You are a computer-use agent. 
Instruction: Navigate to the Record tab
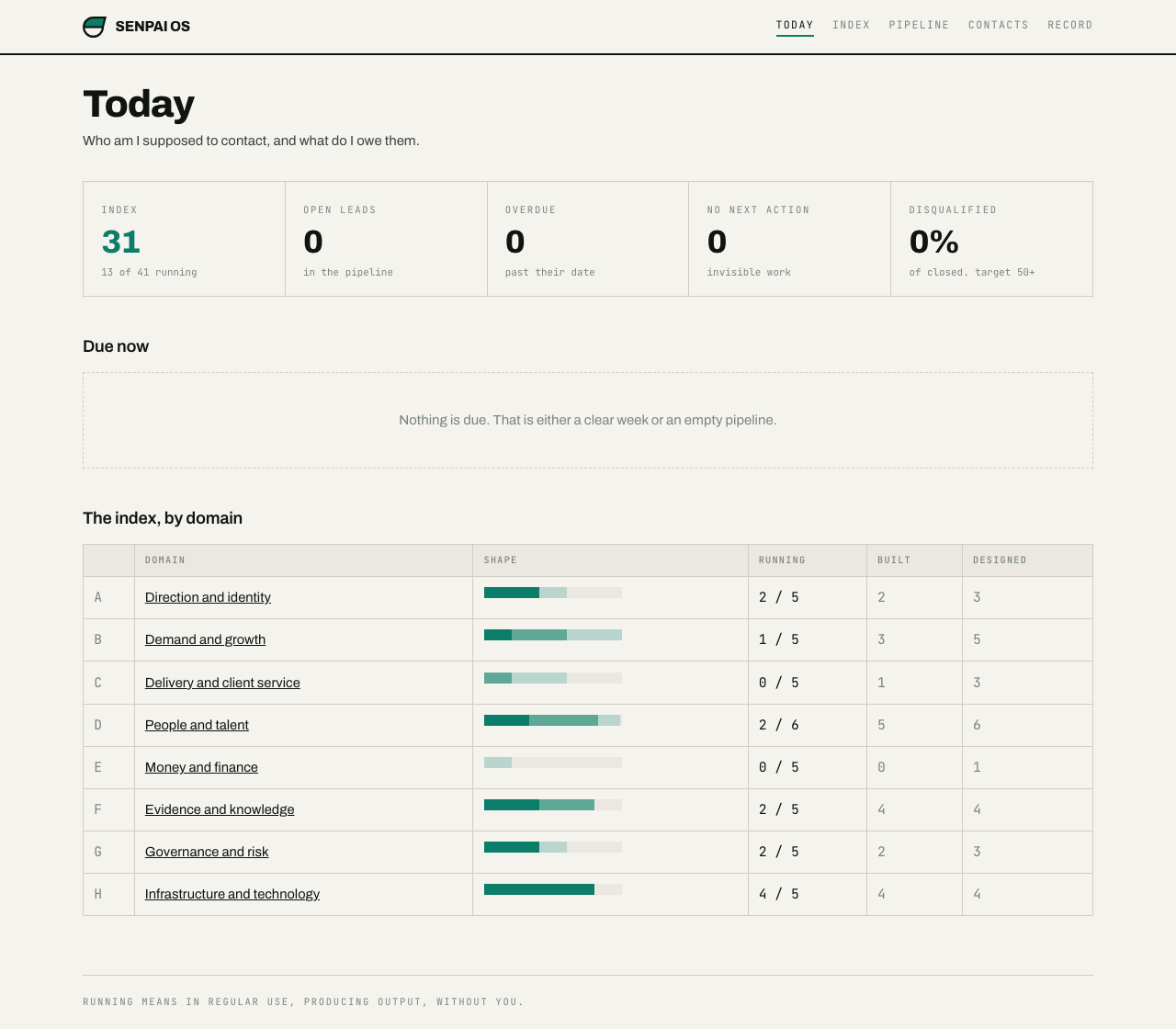(x=1070, y=26)
